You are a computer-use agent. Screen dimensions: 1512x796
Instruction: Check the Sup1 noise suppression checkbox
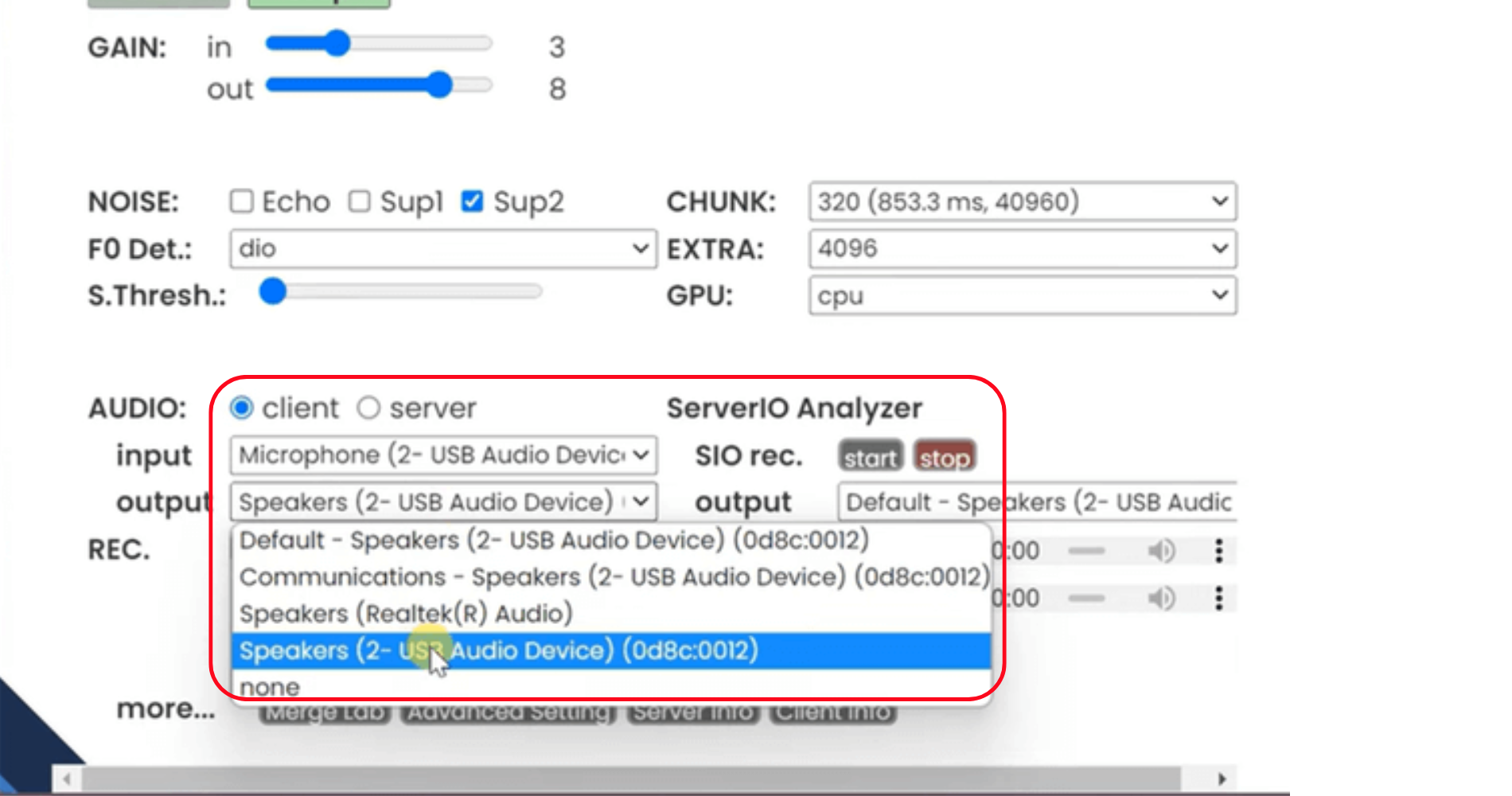pos(360,202)
